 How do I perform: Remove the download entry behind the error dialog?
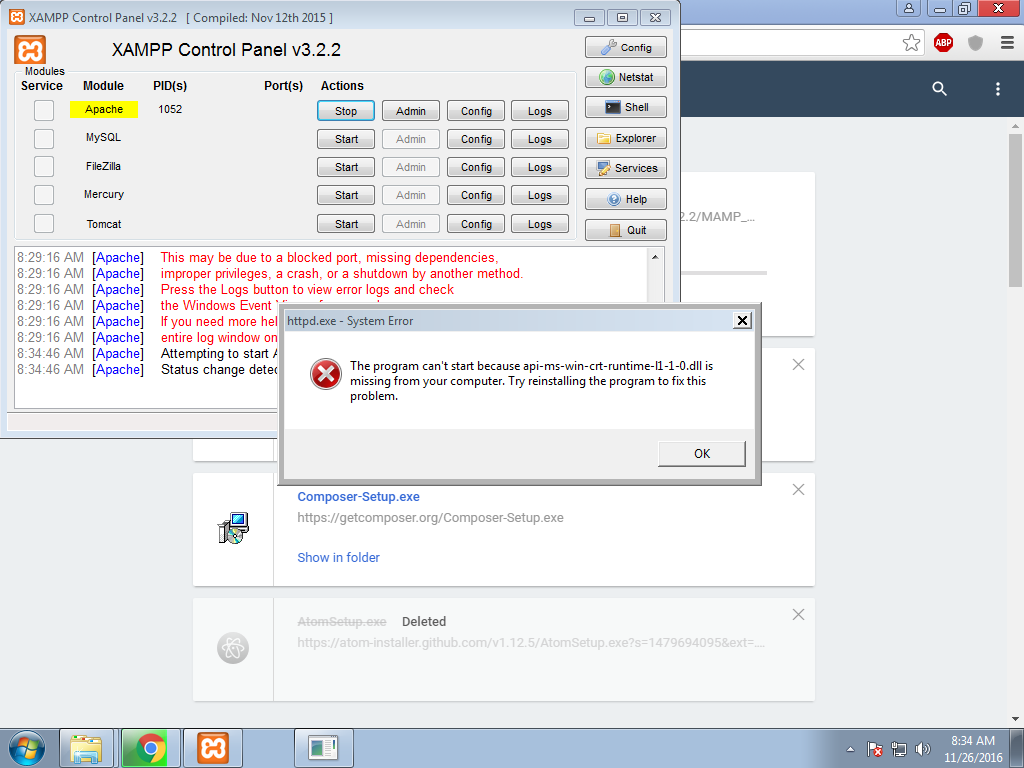click(798, 364)
